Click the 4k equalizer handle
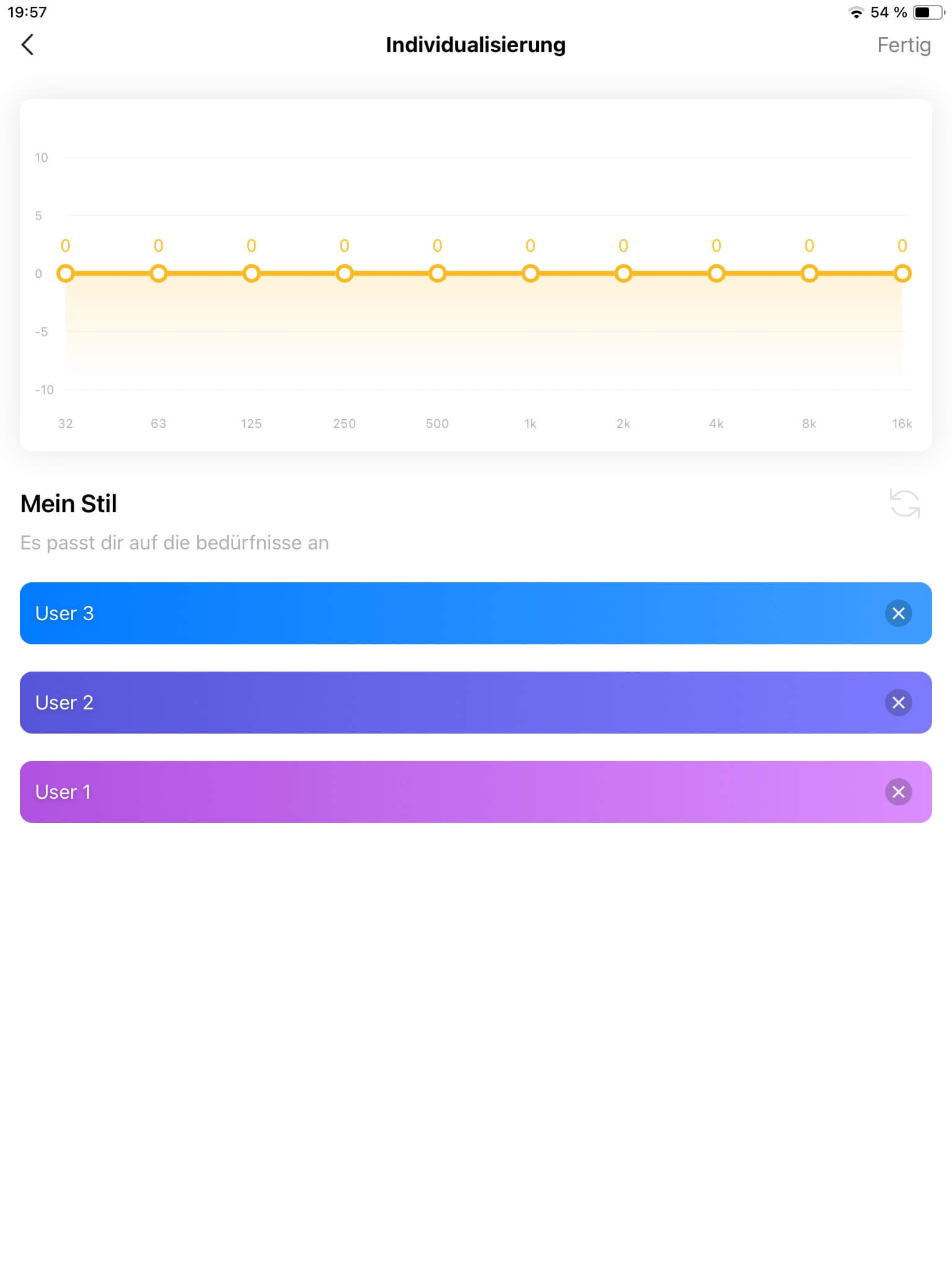The height and width of the screenshot is (1270, 952). (x=716, y=273)
